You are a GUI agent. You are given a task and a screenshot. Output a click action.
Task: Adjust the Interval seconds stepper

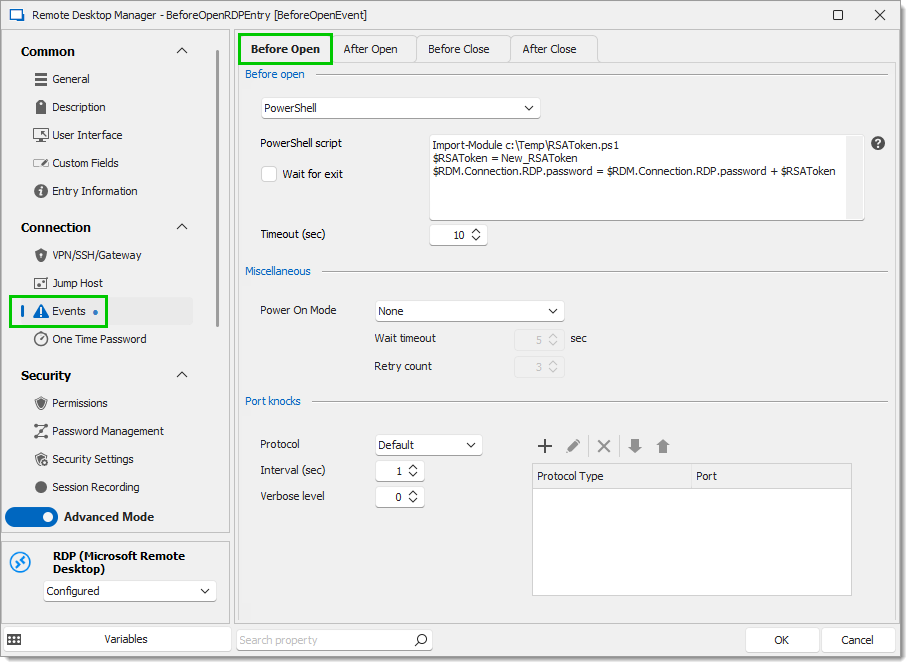tap(413, 471)
